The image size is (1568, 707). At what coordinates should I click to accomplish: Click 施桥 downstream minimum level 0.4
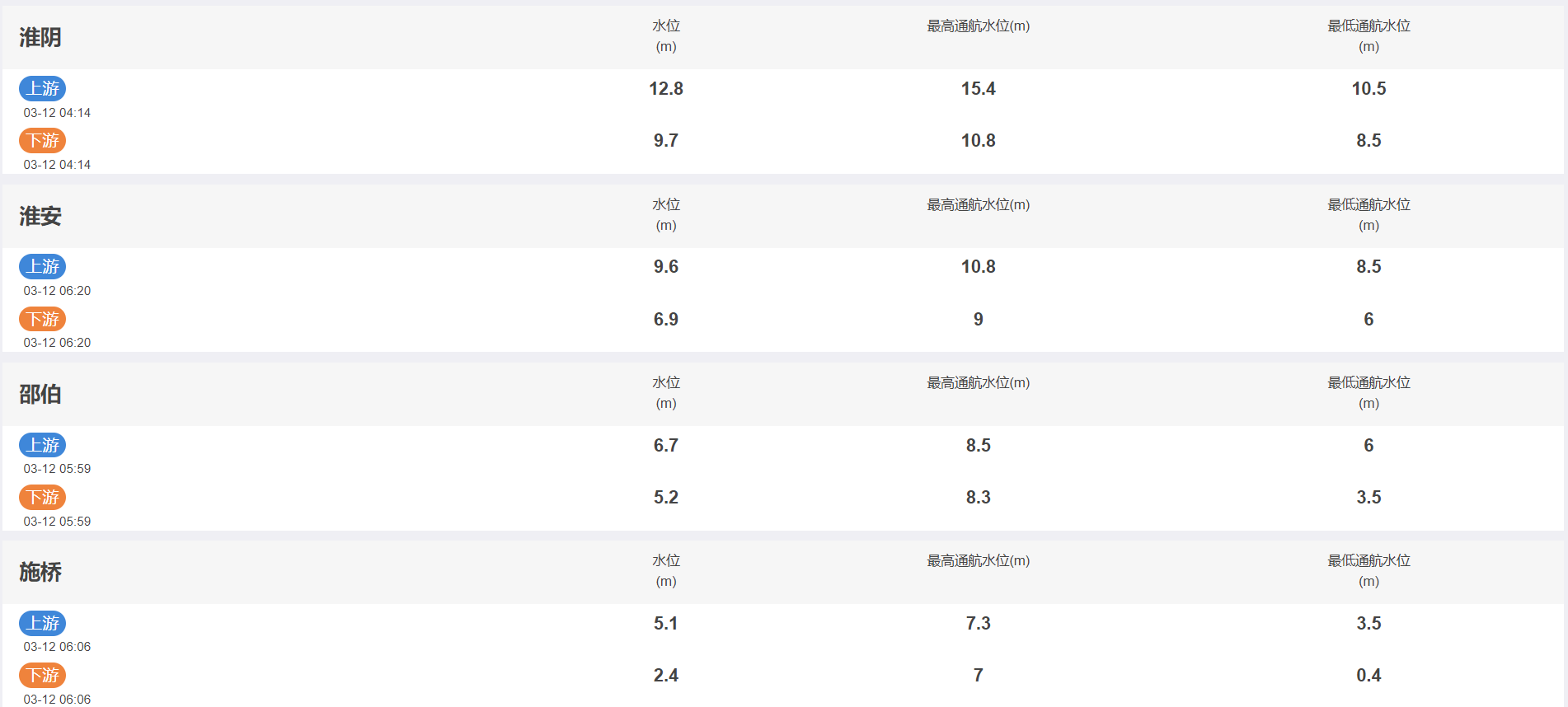pyautogui.click(x=1368, y=675)
